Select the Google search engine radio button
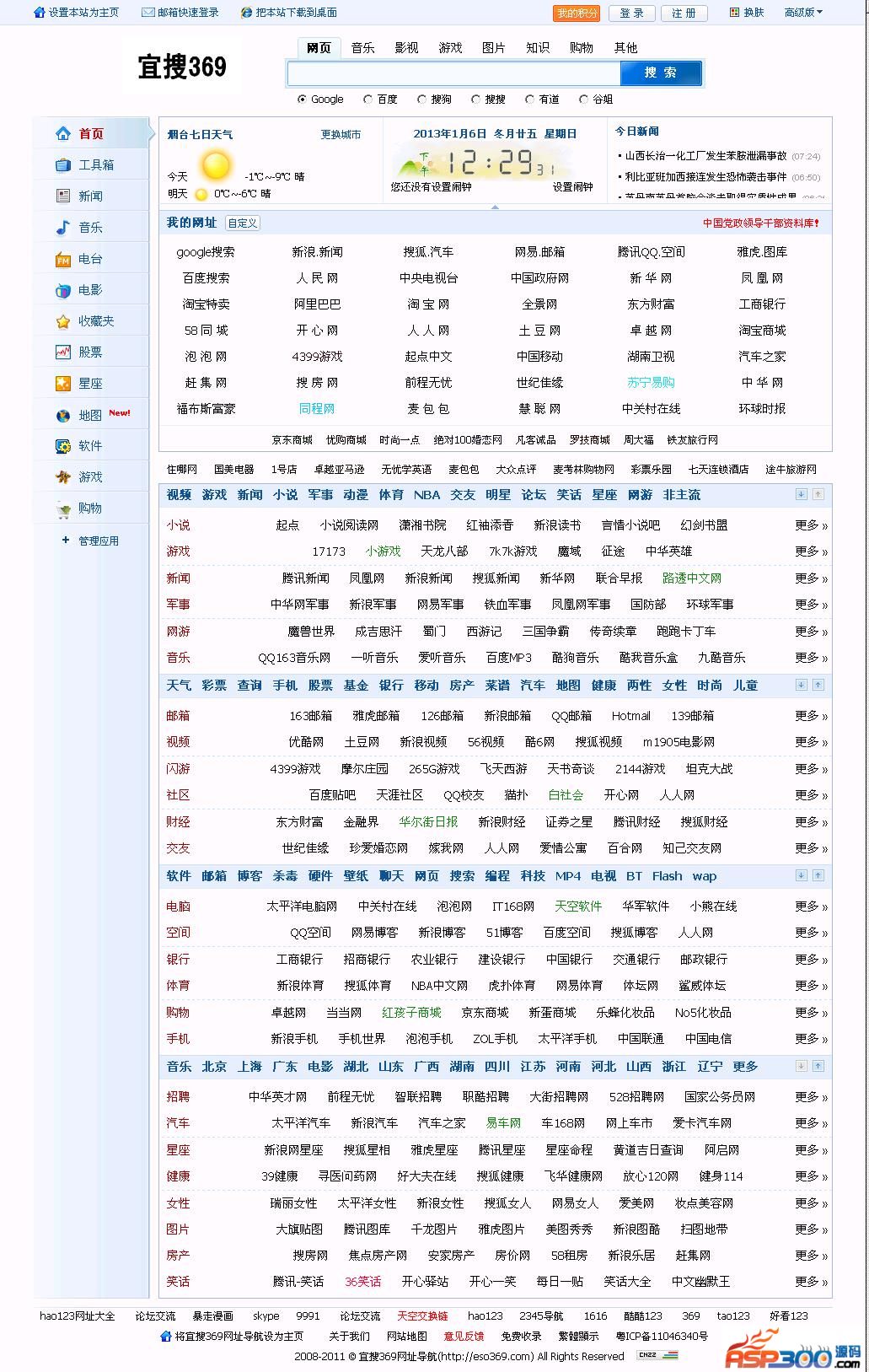 (x=302, y=99)
